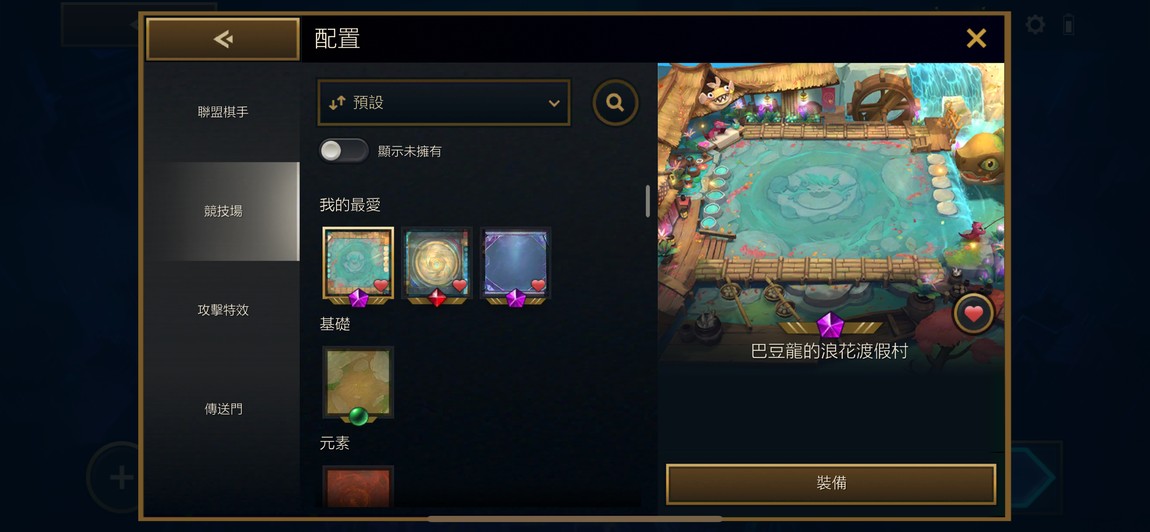
Task: Select the red elemental arena thumbnail
Action: point(358,486)
